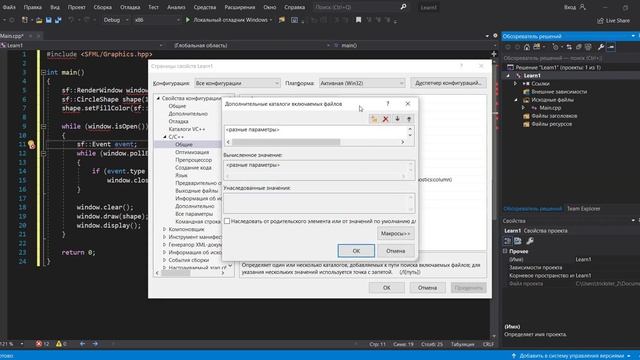Click the horizontal scrollbar under the property tree
The image size is (640, 360).
[x=190, y=273]
